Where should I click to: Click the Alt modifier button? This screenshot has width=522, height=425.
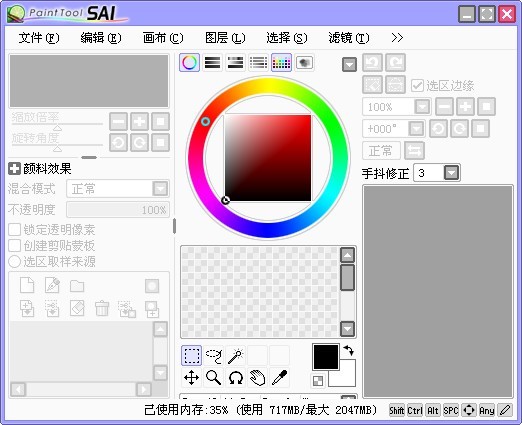[x=433, y=410]
